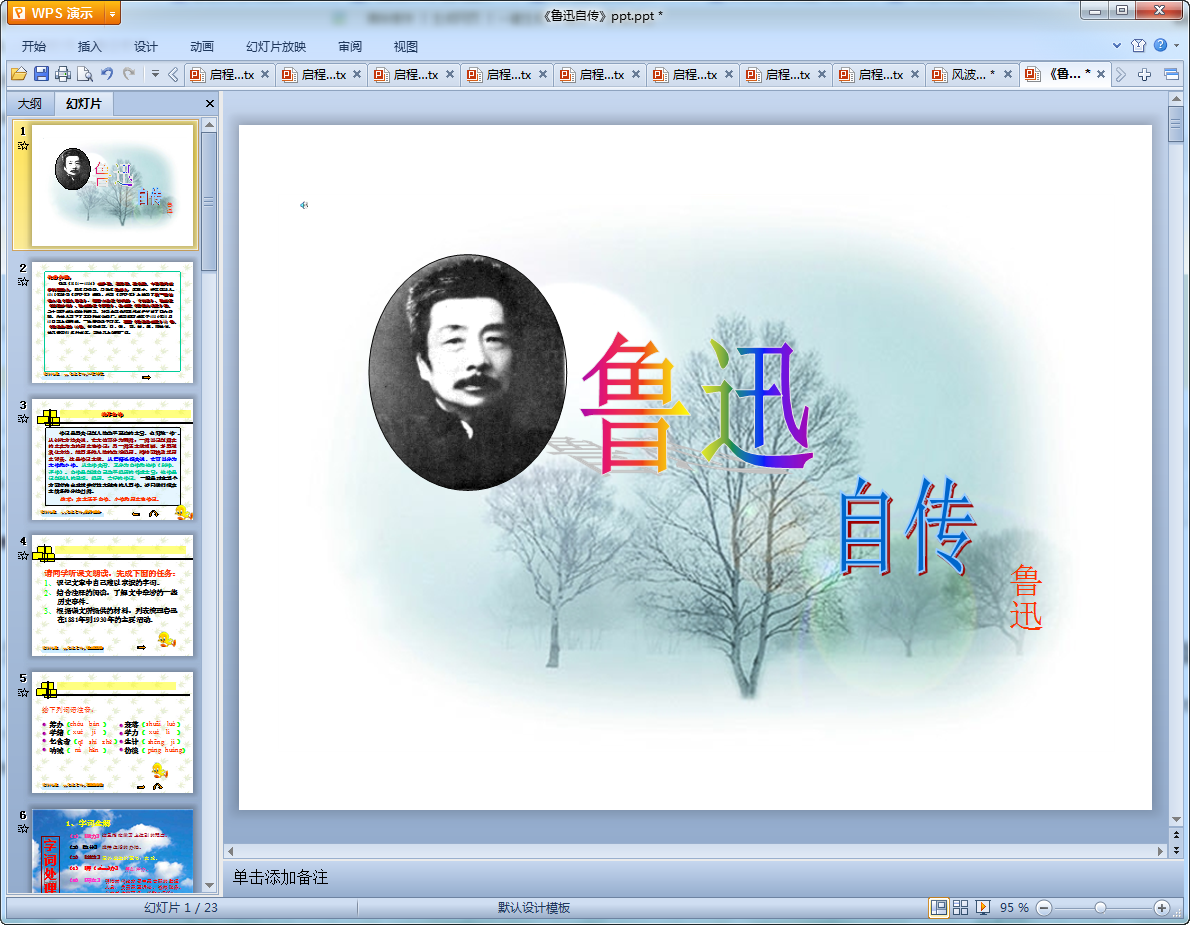Click the animation star icon under slide 2
The image size is (1190, 925).
coord(24,282)
